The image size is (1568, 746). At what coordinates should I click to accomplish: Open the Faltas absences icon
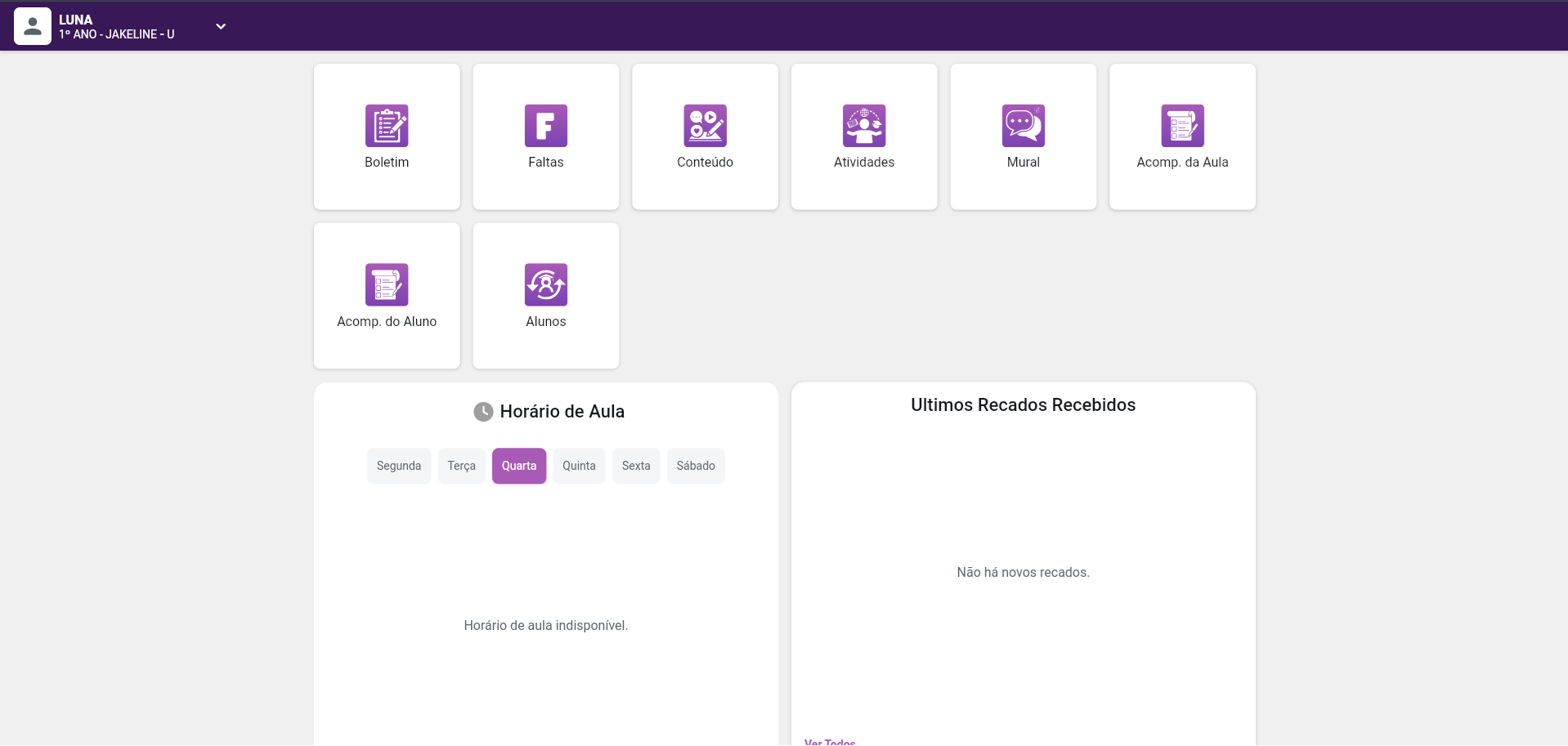point(545,126)
